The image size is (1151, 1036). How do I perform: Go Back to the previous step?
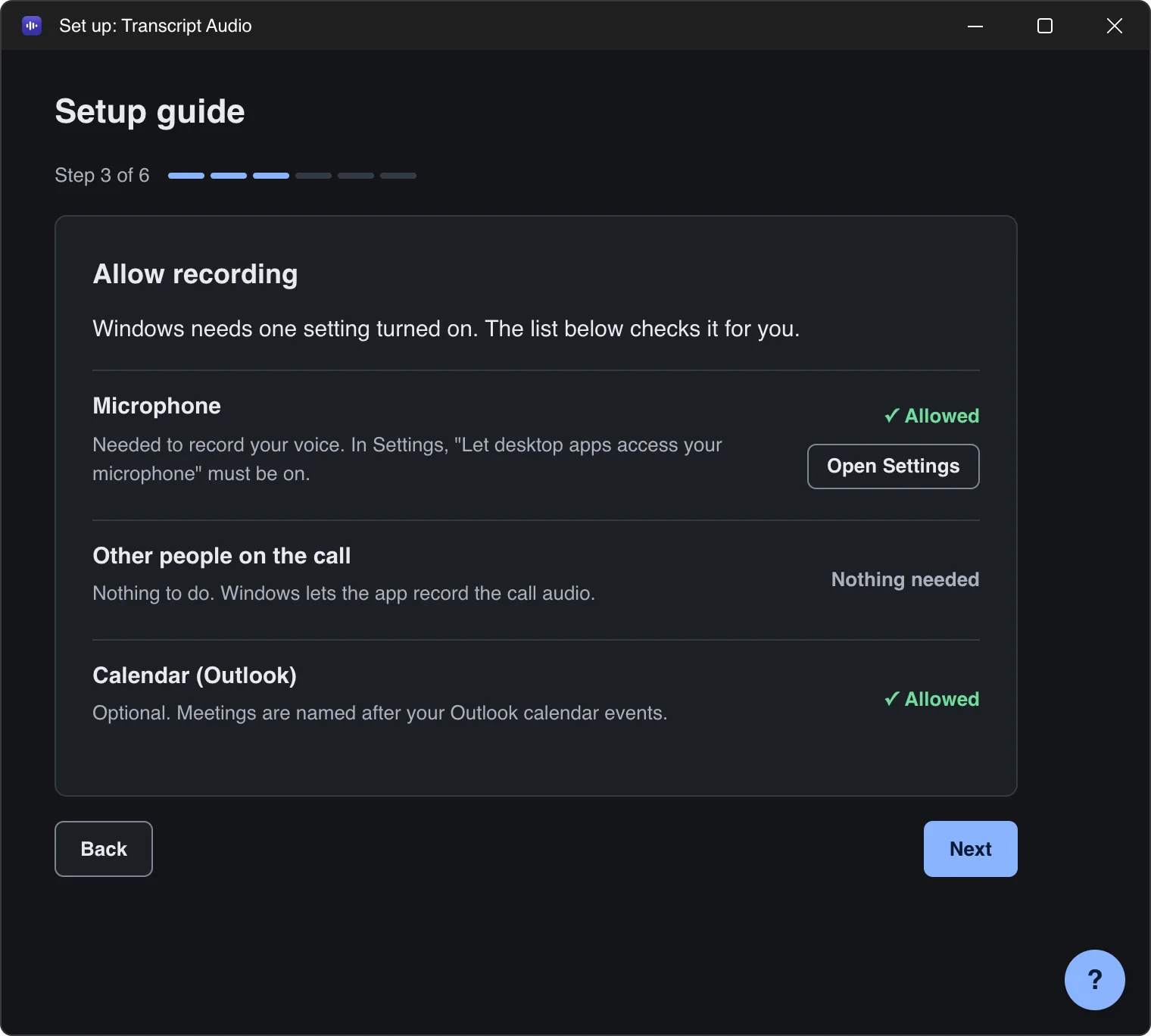tap(104, 849)
